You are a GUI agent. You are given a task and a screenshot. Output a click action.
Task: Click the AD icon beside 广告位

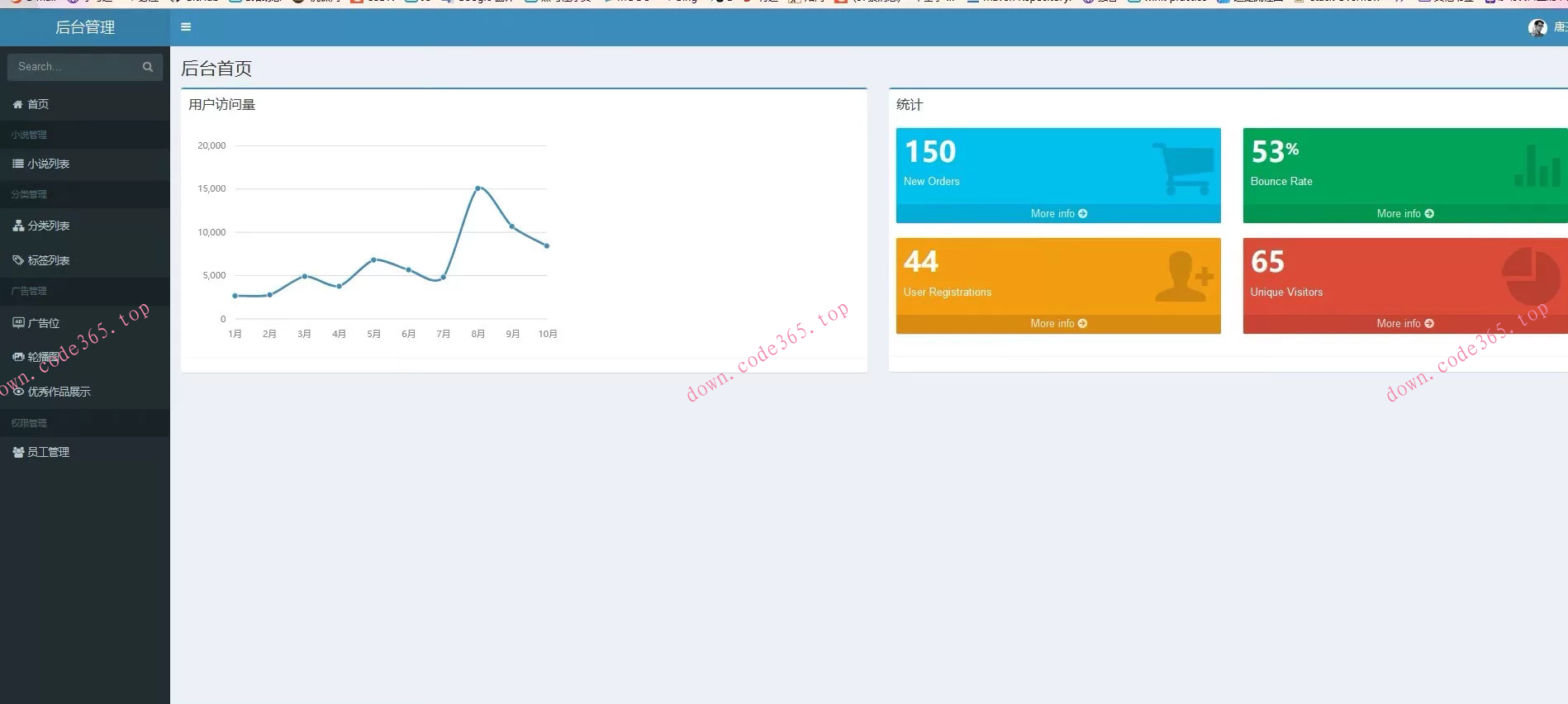18,323
